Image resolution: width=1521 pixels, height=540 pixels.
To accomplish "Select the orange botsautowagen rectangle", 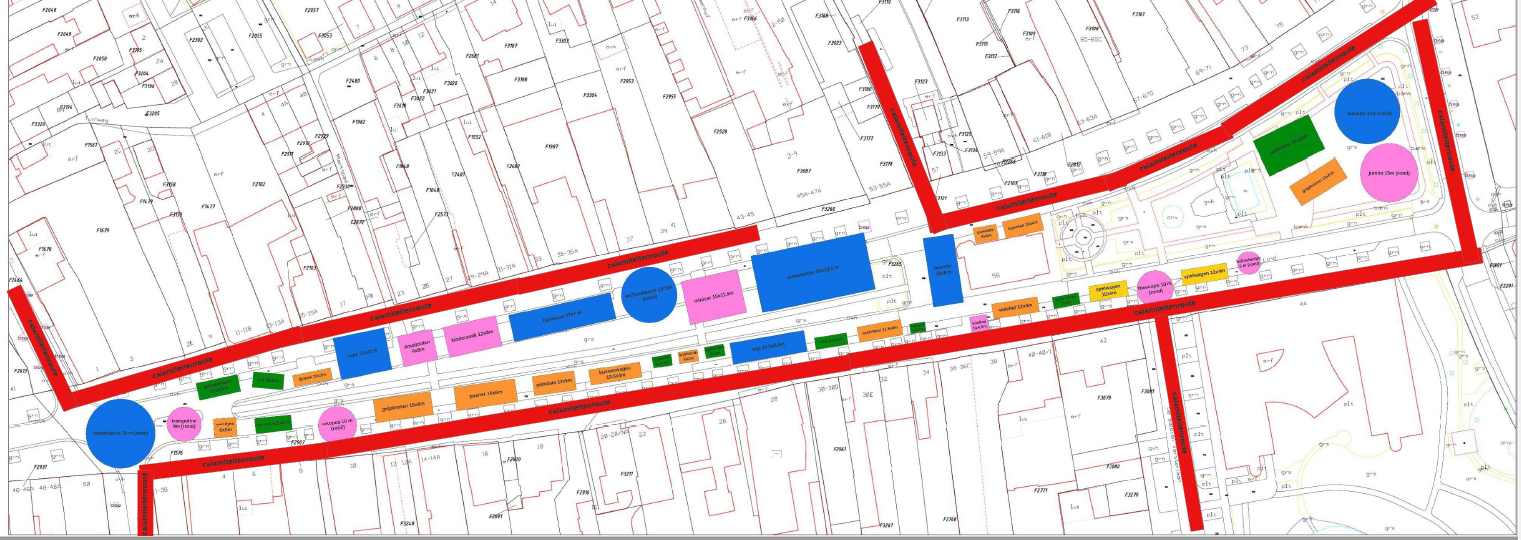I will coord(612,375).
